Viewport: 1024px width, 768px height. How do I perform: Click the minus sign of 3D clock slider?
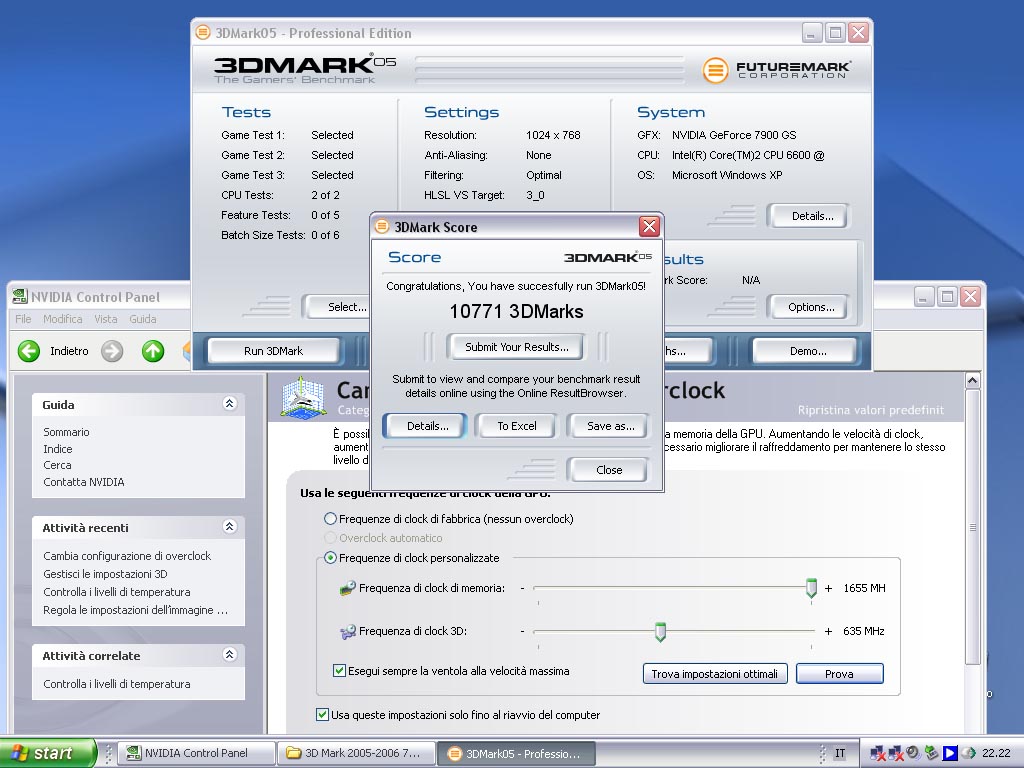pyautogui.click(x=522, y=632)
